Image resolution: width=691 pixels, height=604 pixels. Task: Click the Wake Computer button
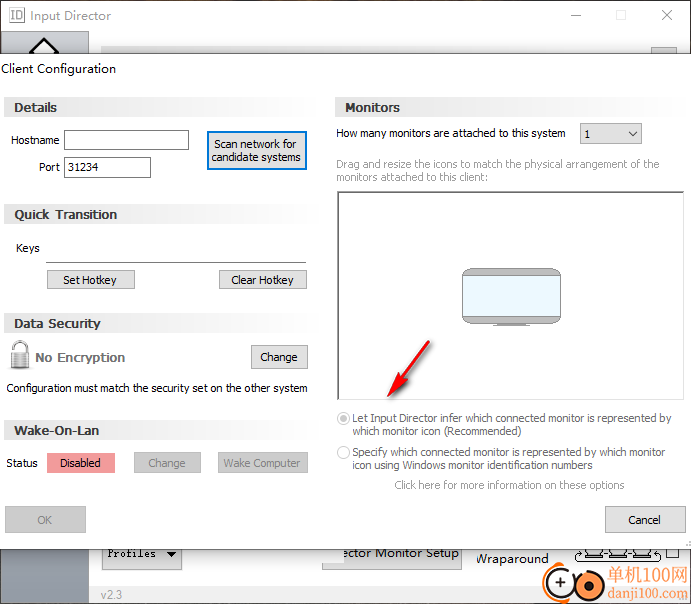click(x=263, y=463)
